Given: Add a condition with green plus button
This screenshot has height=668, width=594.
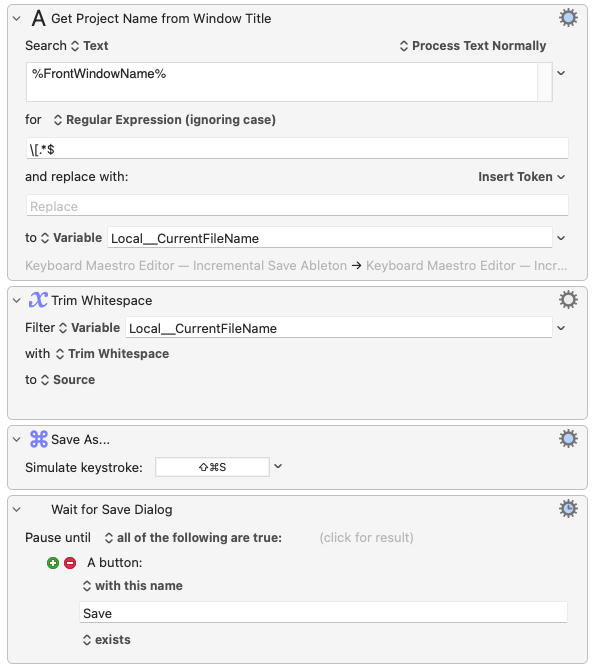Looking at the screenshot, I should click(53, 563).
